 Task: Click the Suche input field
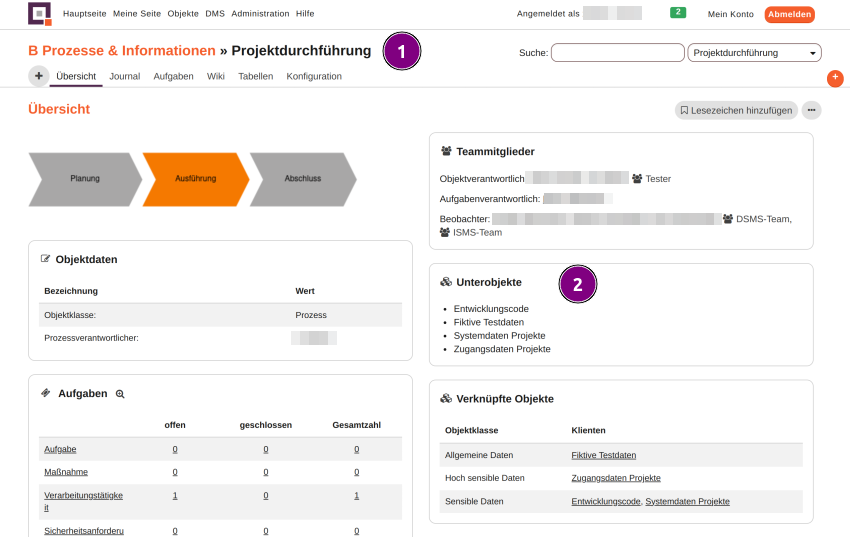616,53
